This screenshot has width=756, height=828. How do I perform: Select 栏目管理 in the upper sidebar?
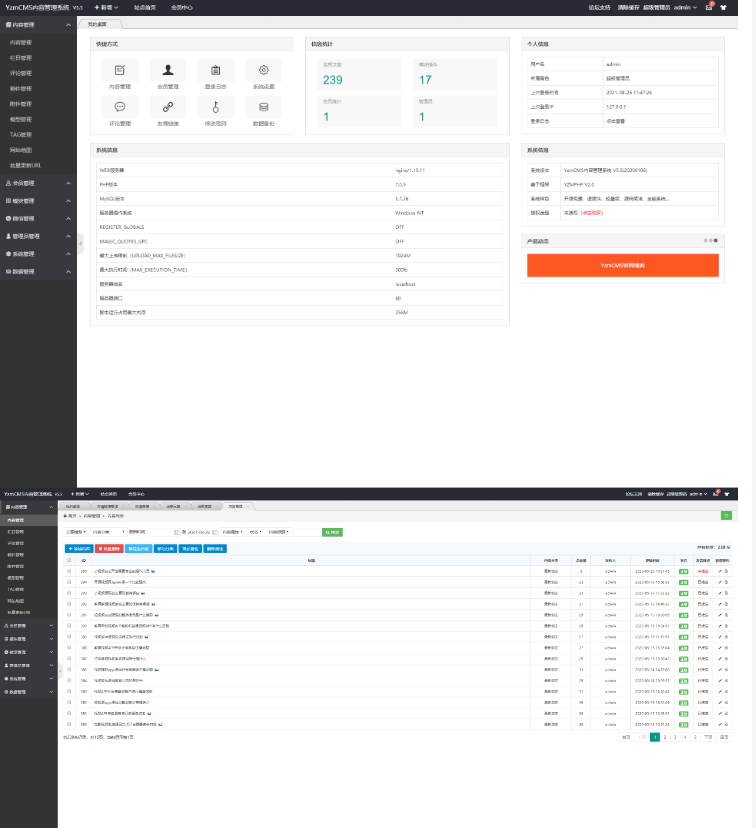click(x=21, y=58)
